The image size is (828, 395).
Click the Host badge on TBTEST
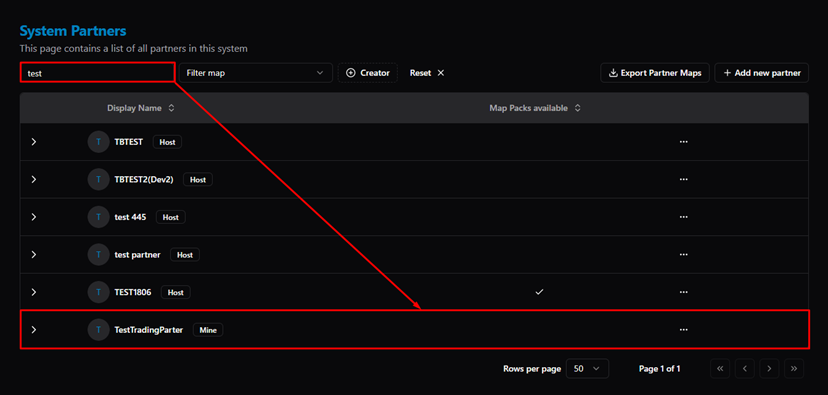167,142
